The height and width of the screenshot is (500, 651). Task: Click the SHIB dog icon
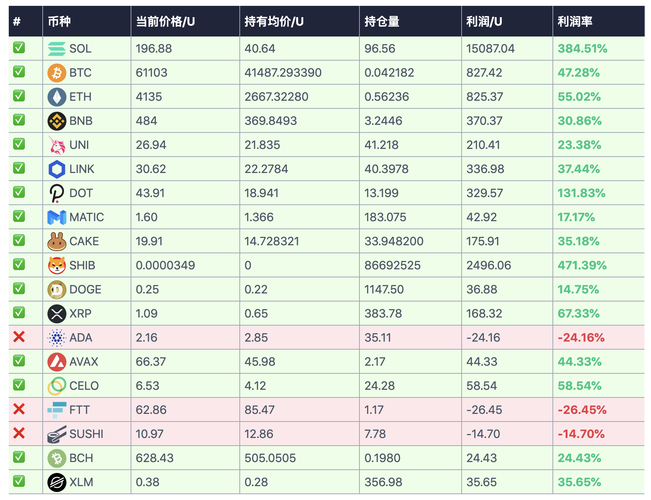click(56, 265)
